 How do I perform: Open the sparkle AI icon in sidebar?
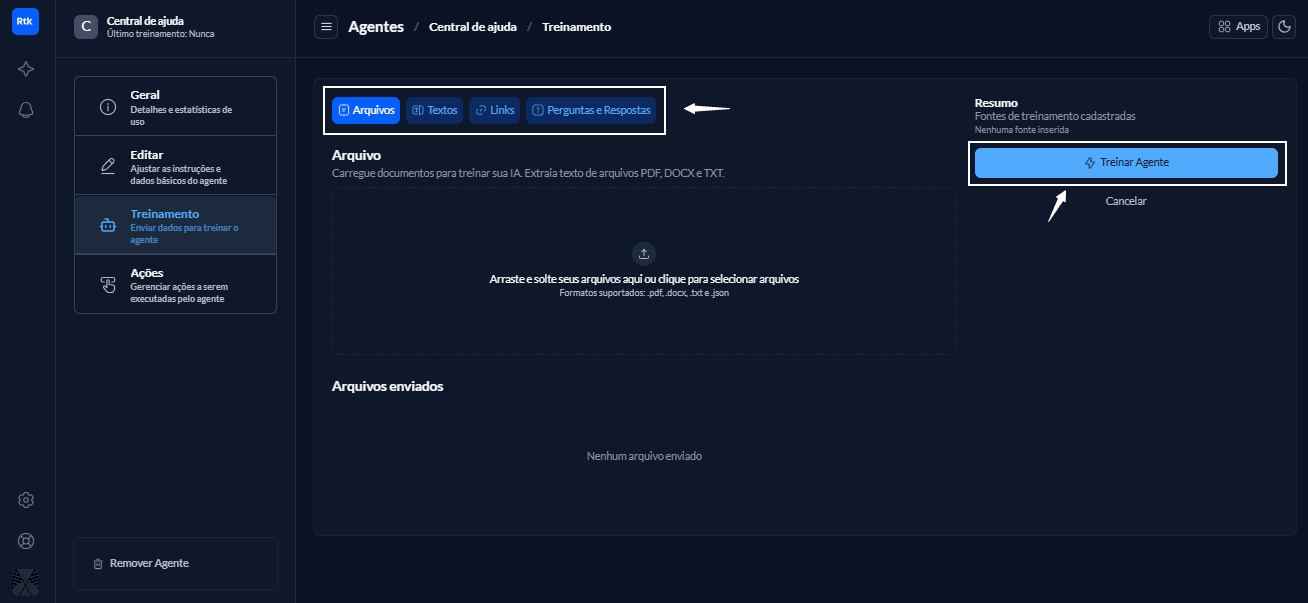tap(26, 69)
